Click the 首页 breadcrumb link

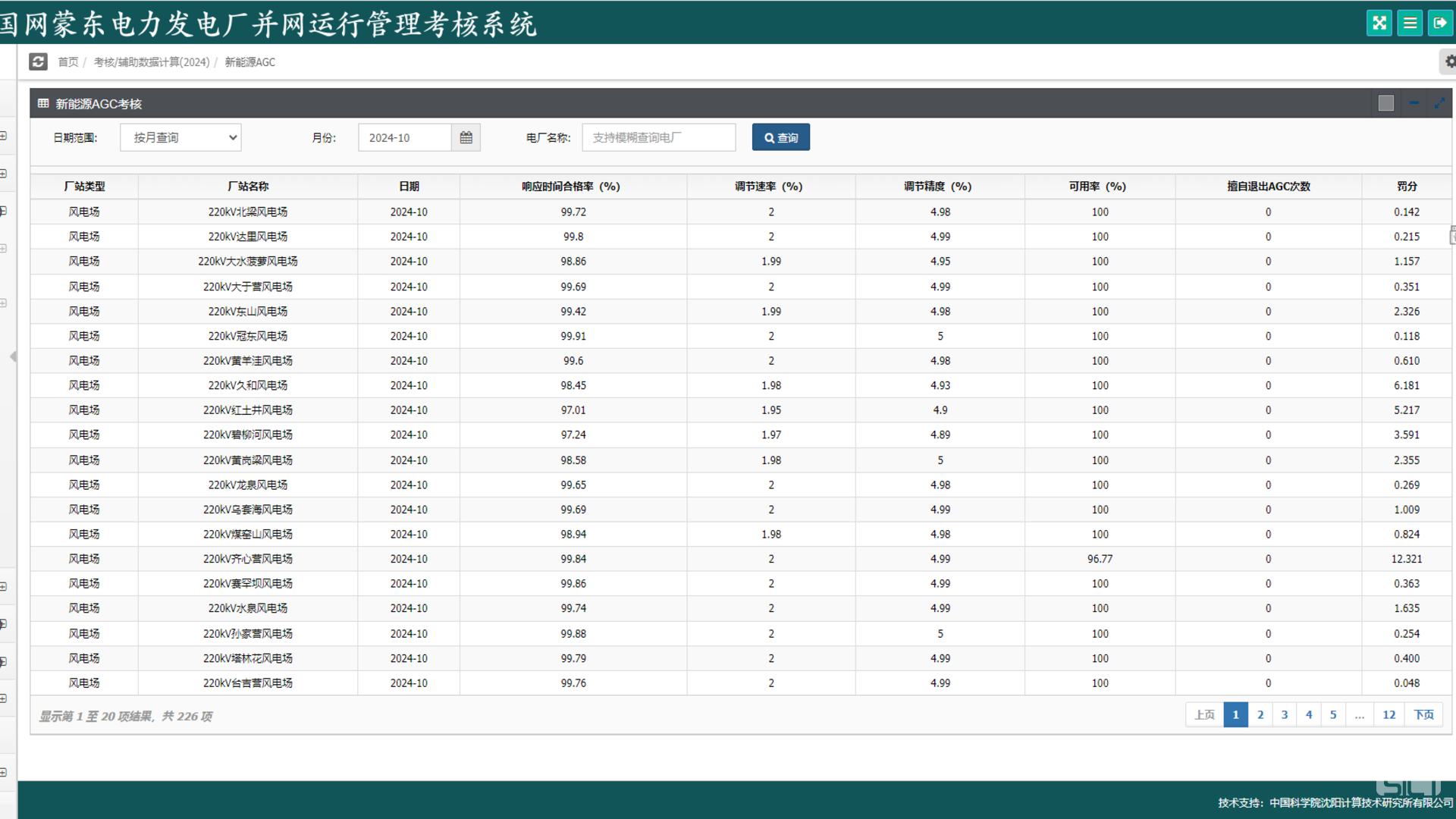click(68, 62)
